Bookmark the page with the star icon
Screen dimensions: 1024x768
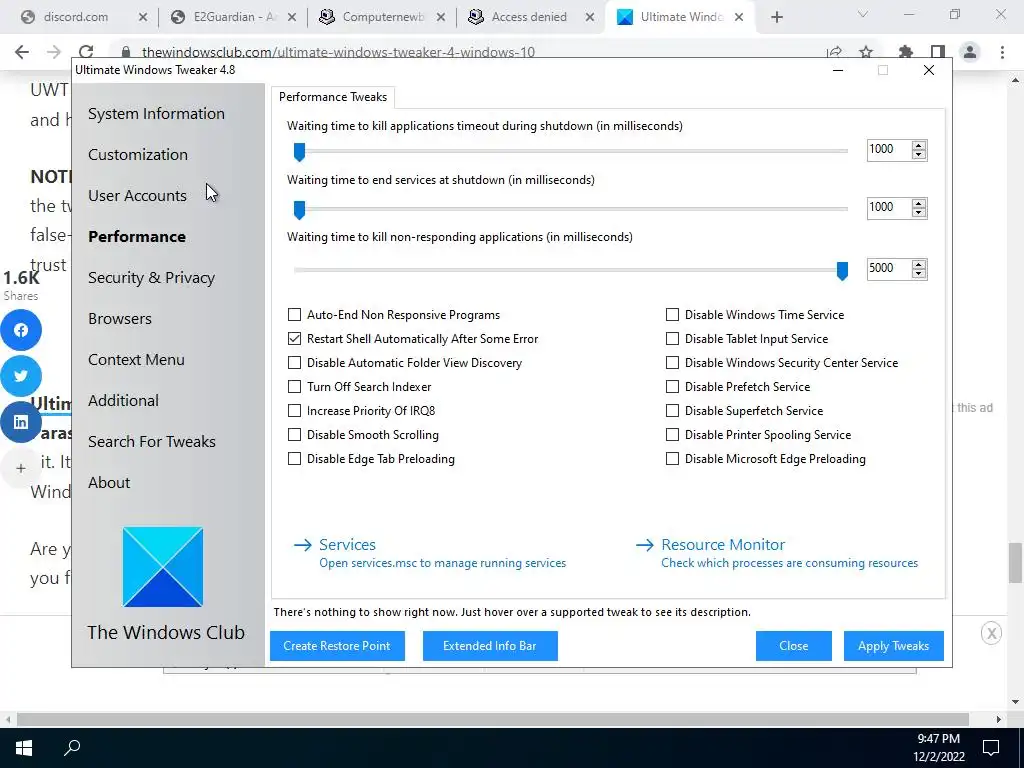(866, 52)
